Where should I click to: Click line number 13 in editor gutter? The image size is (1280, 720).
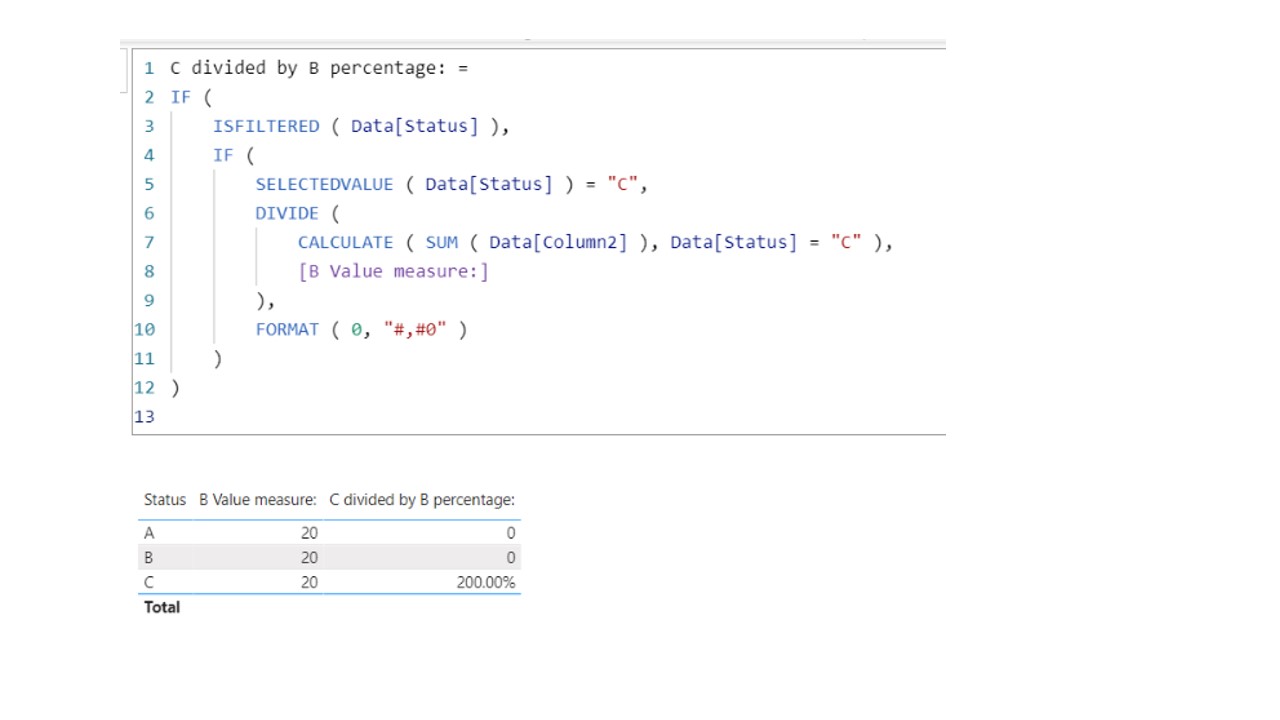[x=144, y=416]
